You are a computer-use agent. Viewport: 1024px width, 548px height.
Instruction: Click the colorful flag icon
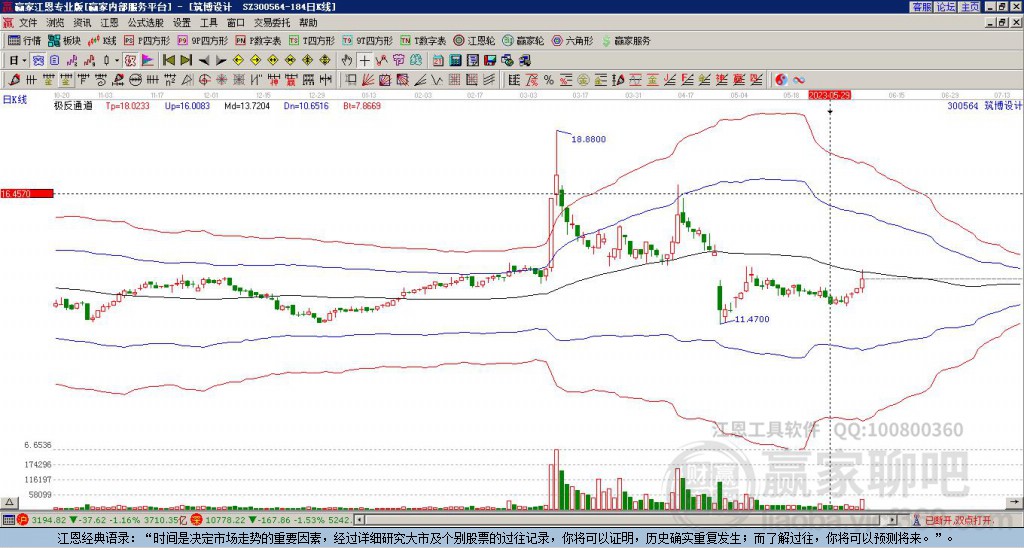(x=148, y=61)
